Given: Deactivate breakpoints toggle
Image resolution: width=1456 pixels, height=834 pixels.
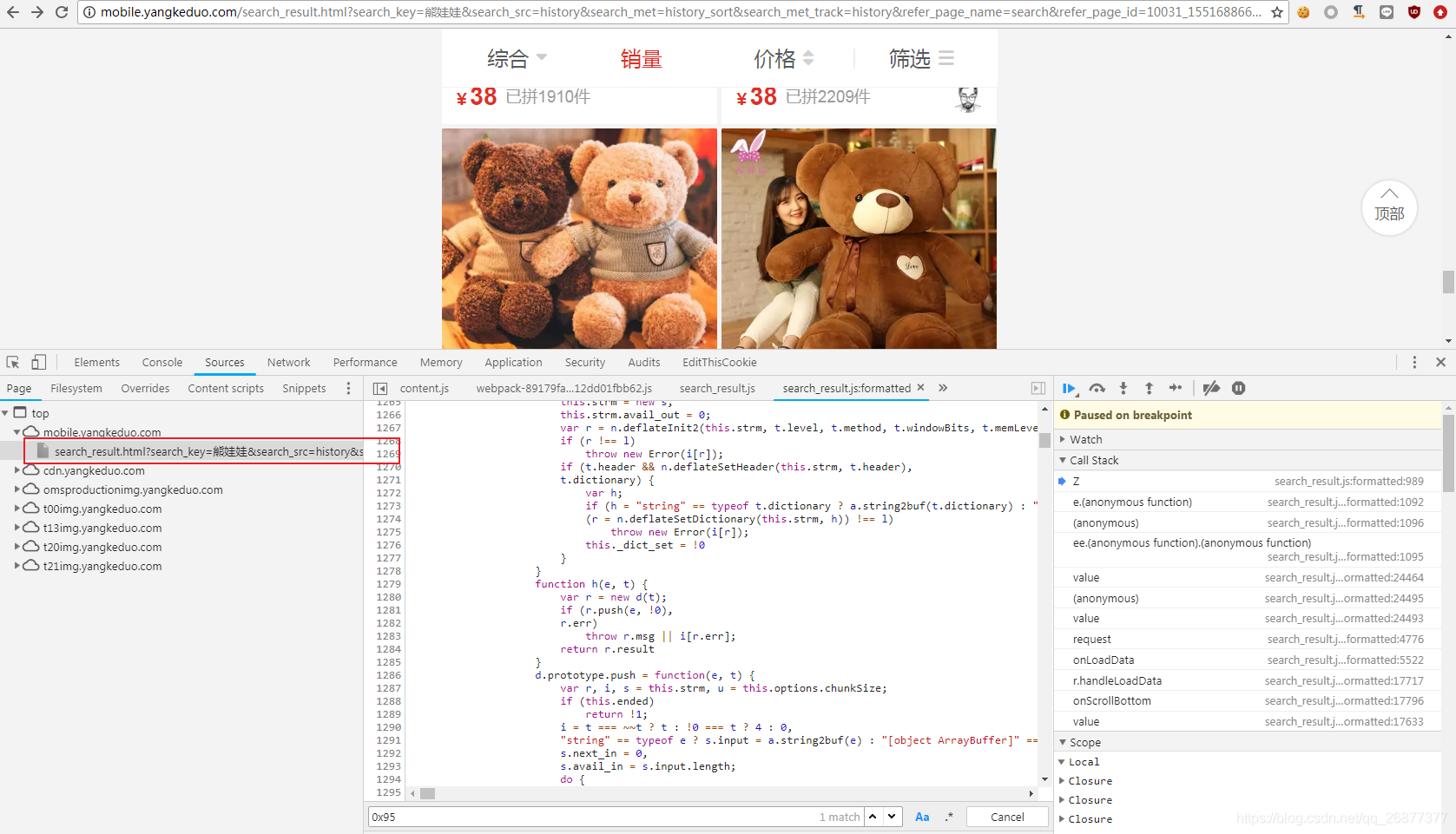Looking at the screenshot, I should point(1212,388).
